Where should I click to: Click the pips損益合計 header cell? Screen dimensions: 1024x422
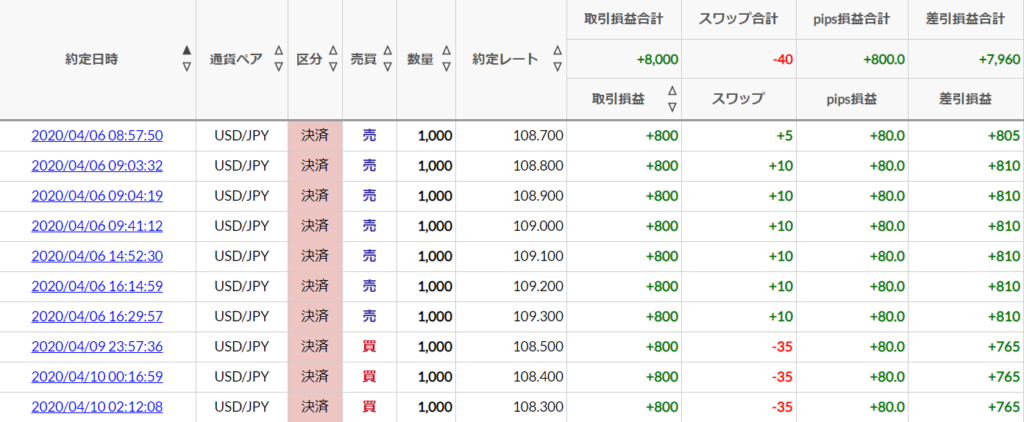pos(852,19)
